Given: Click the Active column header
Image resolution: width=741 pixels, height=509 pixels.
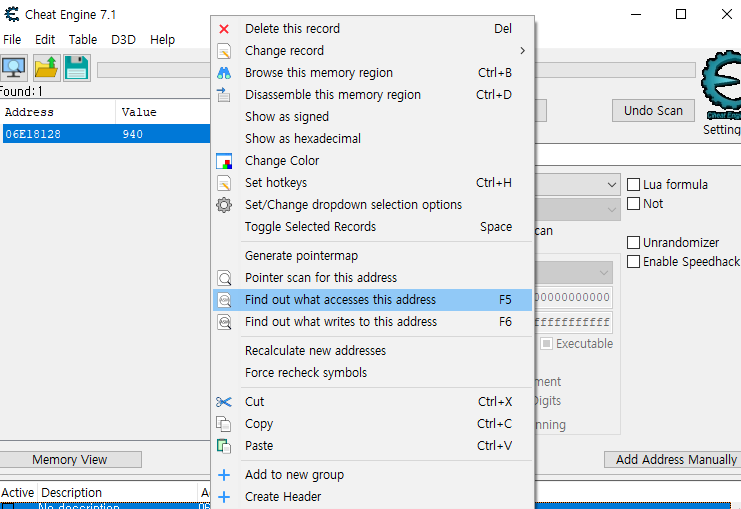Looking at the screenshot, I should (18, 492).
